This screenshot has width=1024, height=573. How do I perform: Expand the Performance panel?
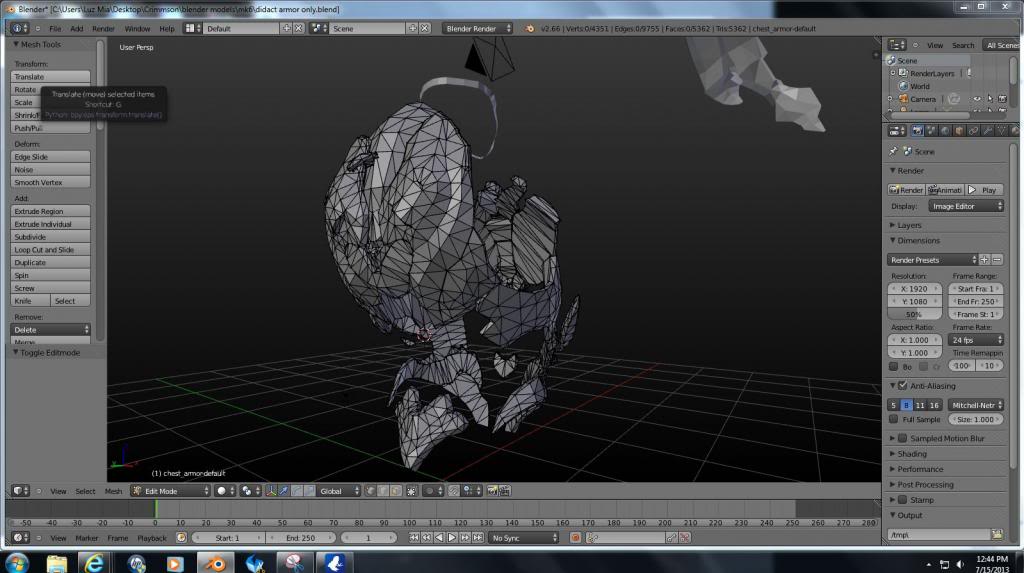click(920, 469)
